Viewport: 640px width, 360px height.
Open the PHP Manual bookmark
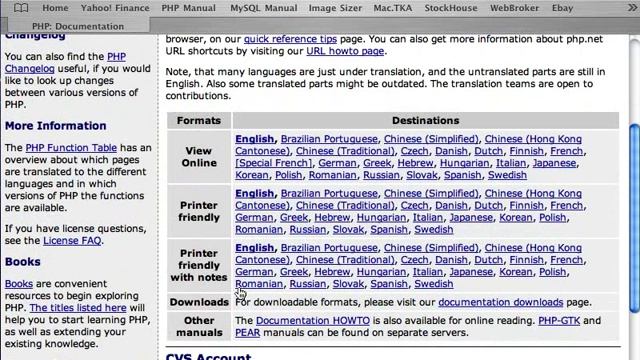pyautogui.click(x=189, y=8)
